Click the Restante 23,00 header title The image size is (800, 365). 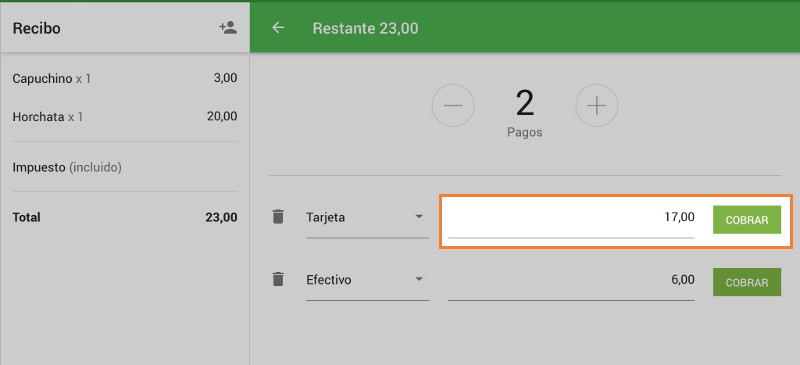(365, 28)
